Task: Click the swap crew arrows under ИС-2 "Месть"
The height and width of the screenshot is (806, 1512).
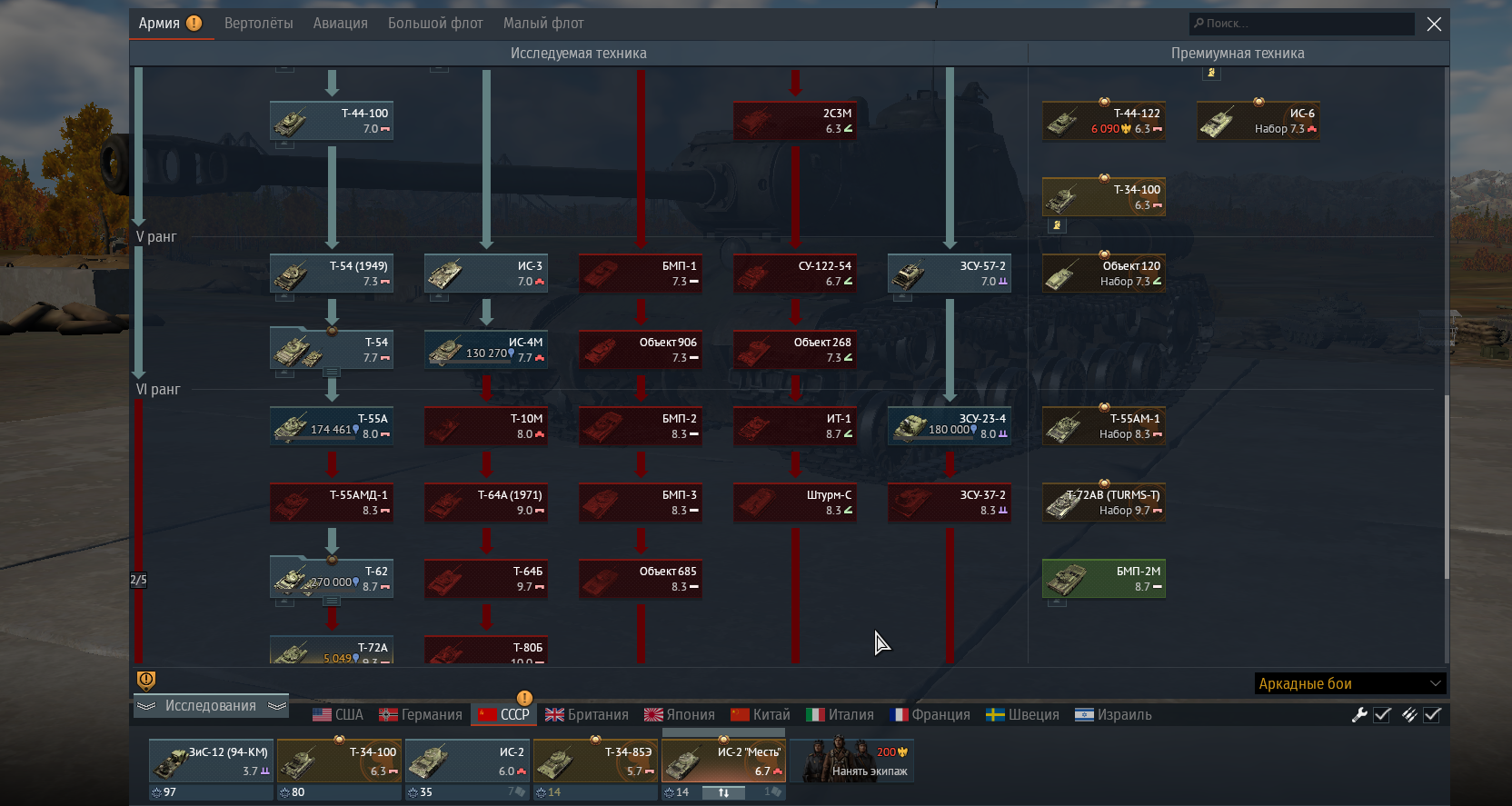Action: (x=723, y=792)
